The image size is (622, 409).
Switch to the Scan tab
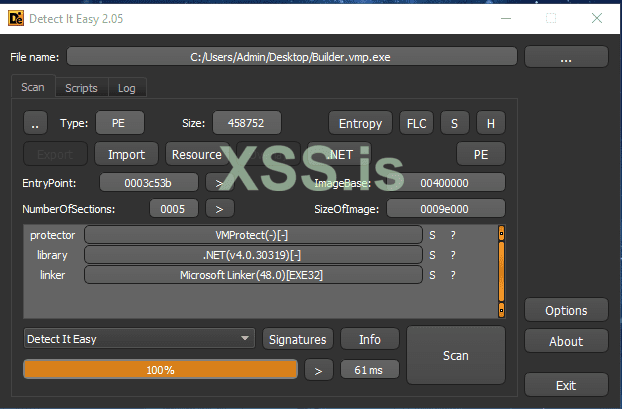click(33, 87)
